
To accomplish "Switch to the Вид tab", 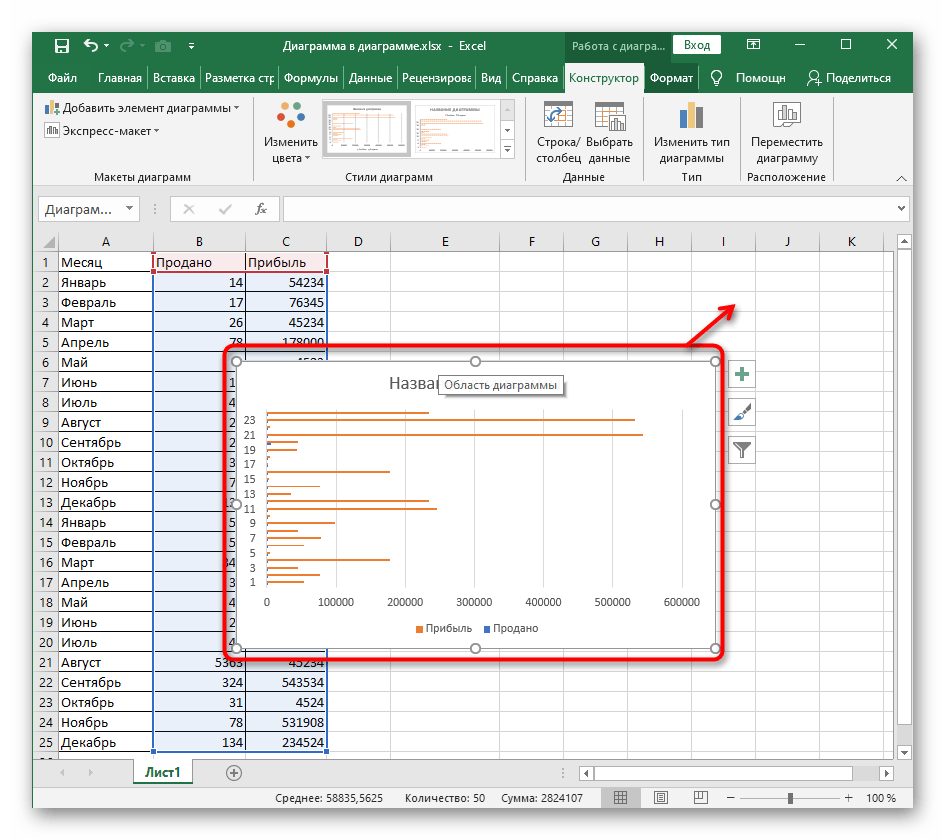I will (x=491, y=78).
